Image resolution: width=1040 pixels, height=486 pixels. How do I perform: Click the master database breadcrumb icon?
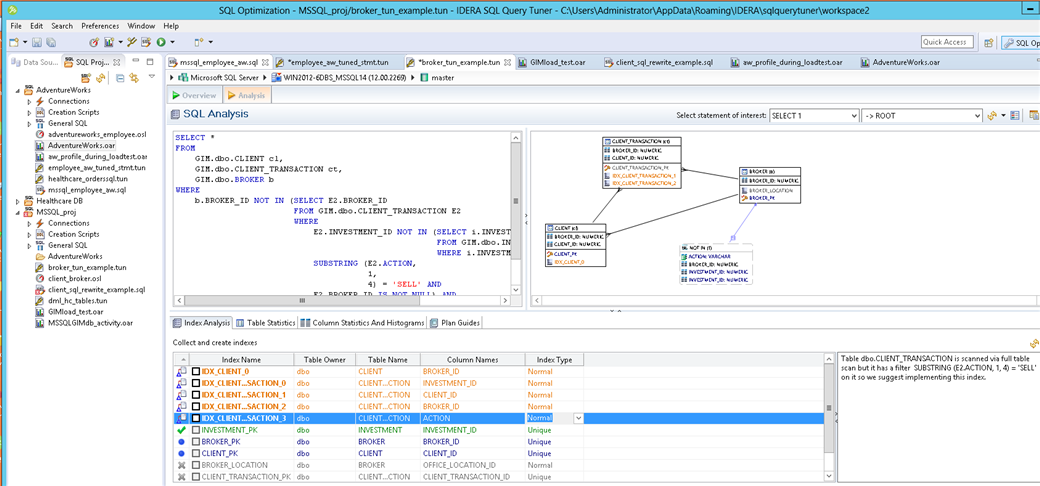tap(424, 78)
